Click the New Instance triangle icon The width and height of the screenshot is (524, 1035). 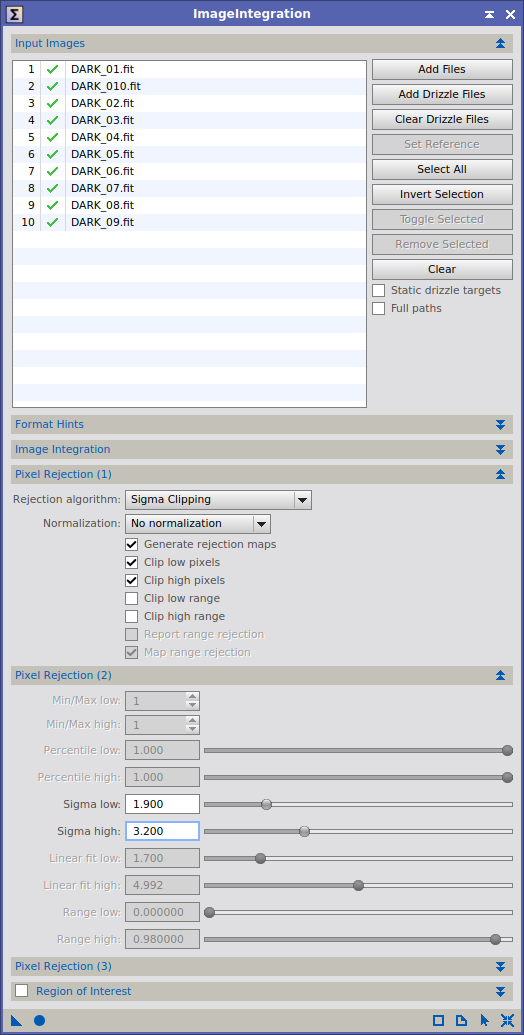point(16,1020)
